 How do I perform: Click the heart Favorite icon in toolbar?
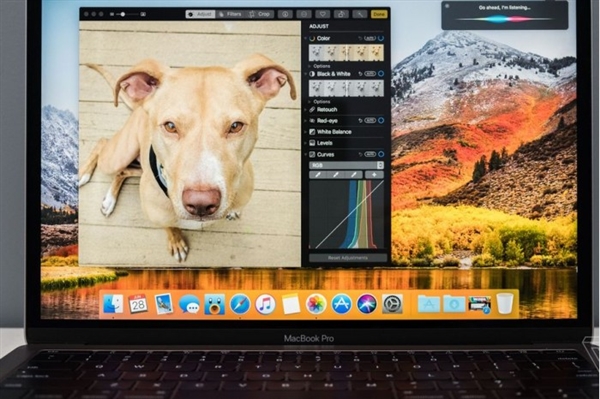pyautogui.click(x=323, y=14)
